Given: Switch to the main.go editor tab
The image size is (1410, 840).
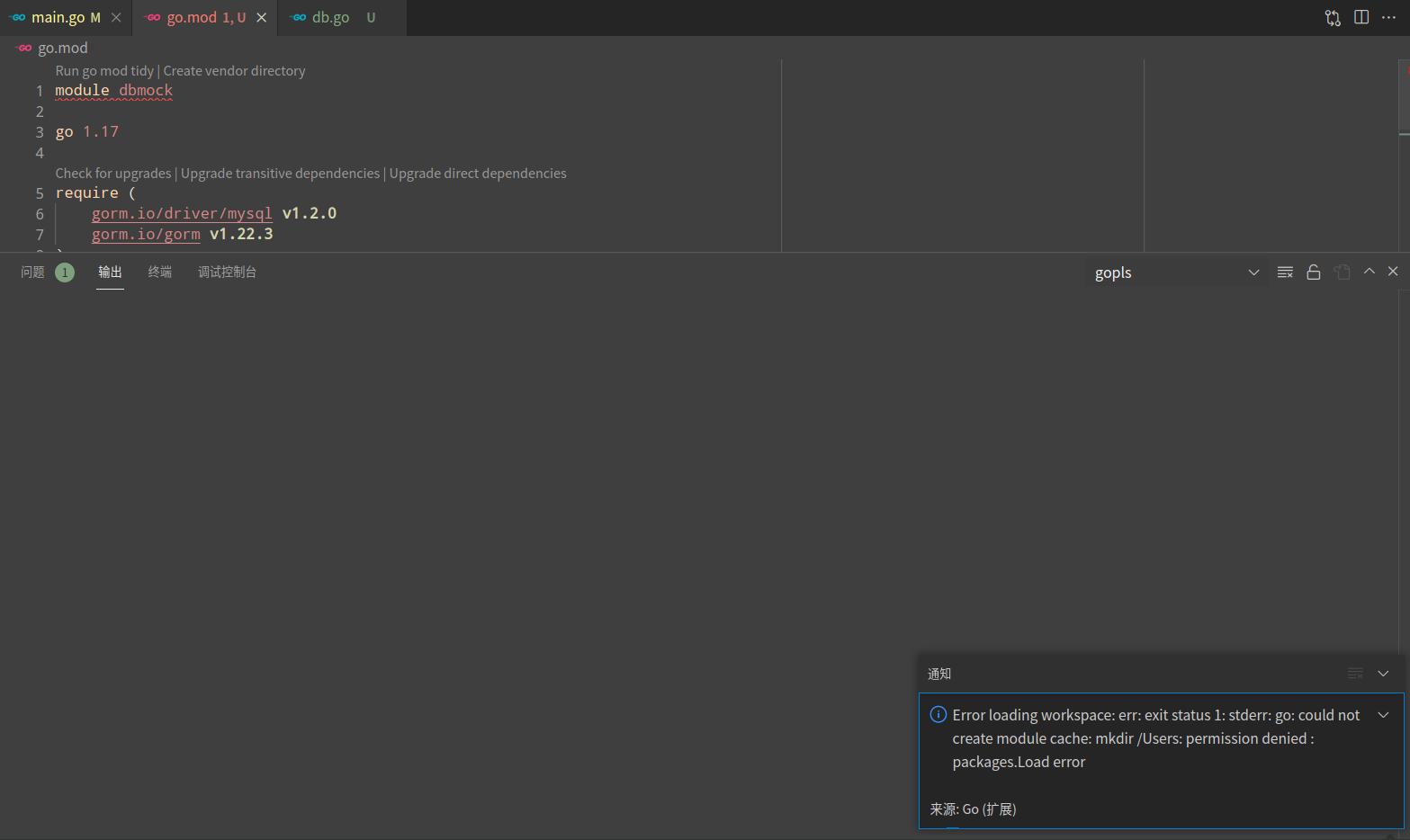Looking at the screenshot, I should tap(66, 17).
